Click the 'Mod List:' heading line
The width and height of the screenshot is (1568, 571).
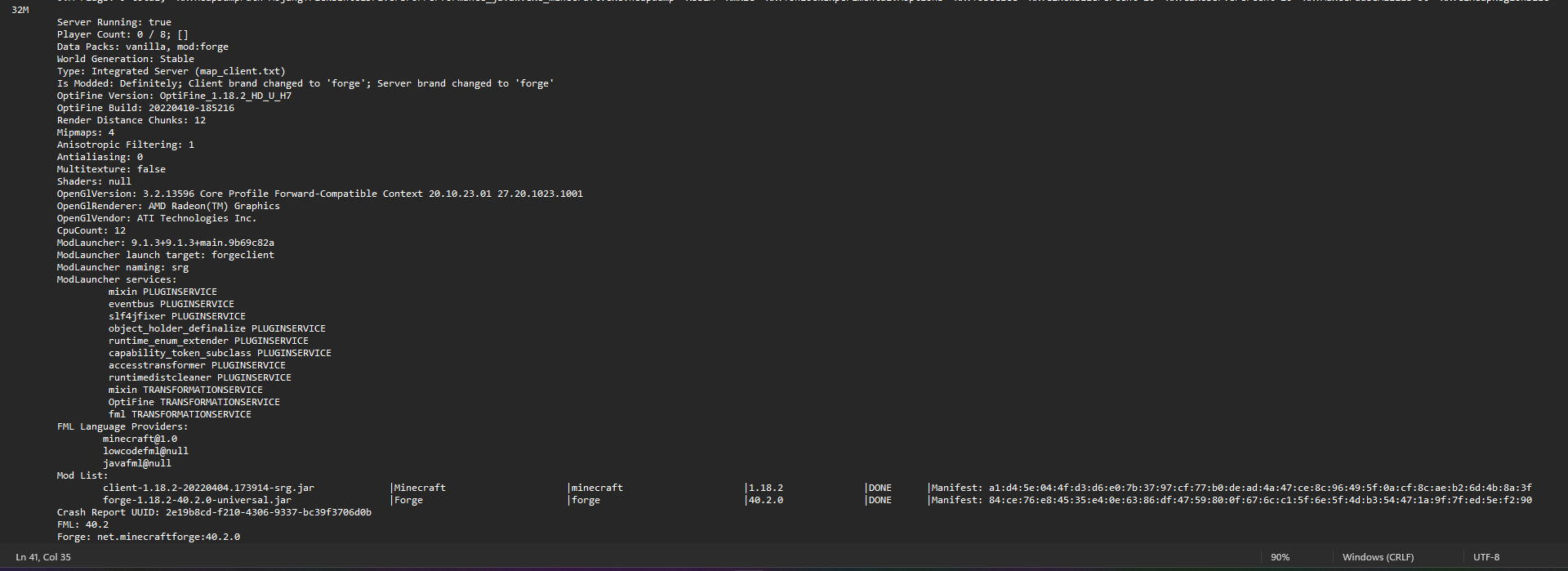82,475
